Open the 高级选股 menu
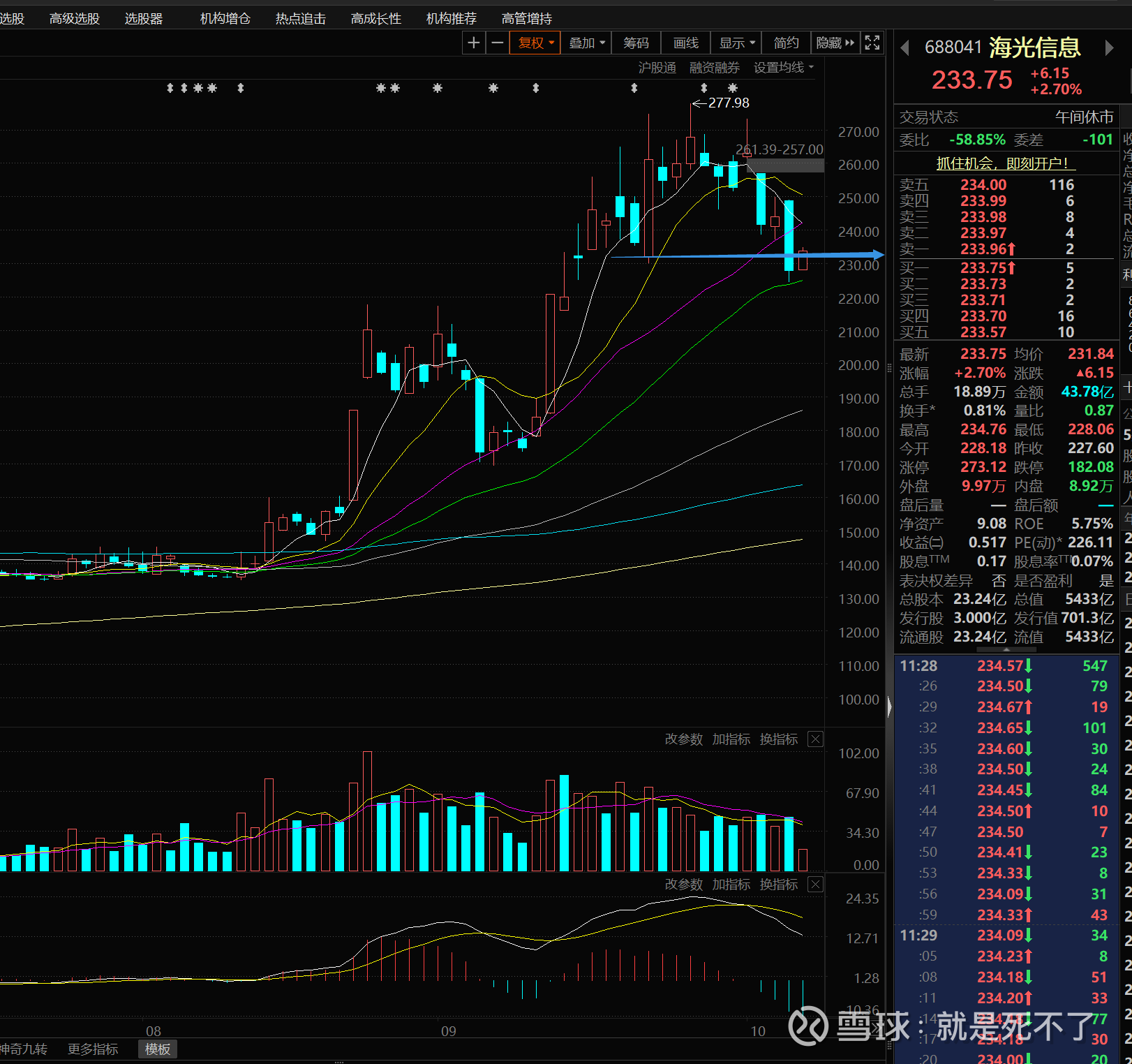Image resolution: width=1132 pixels, height=1064 pixels. click(75, 19)
